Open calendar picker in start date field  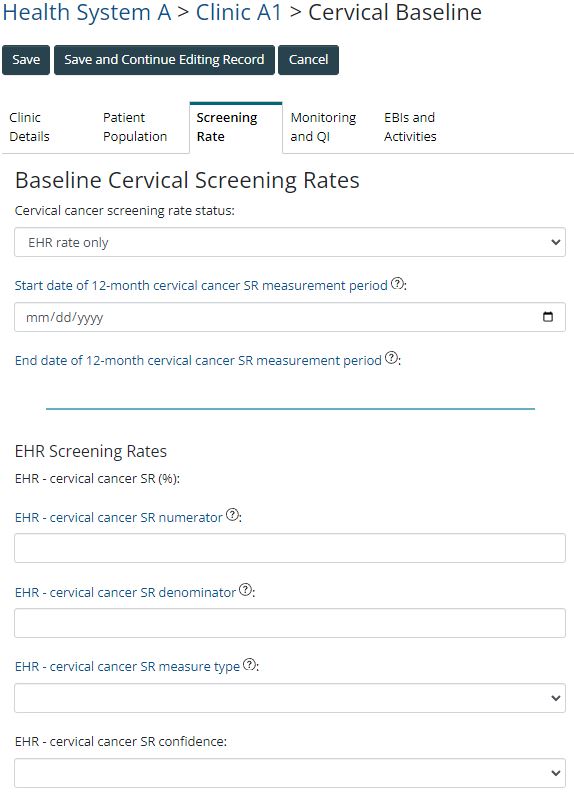547,317
